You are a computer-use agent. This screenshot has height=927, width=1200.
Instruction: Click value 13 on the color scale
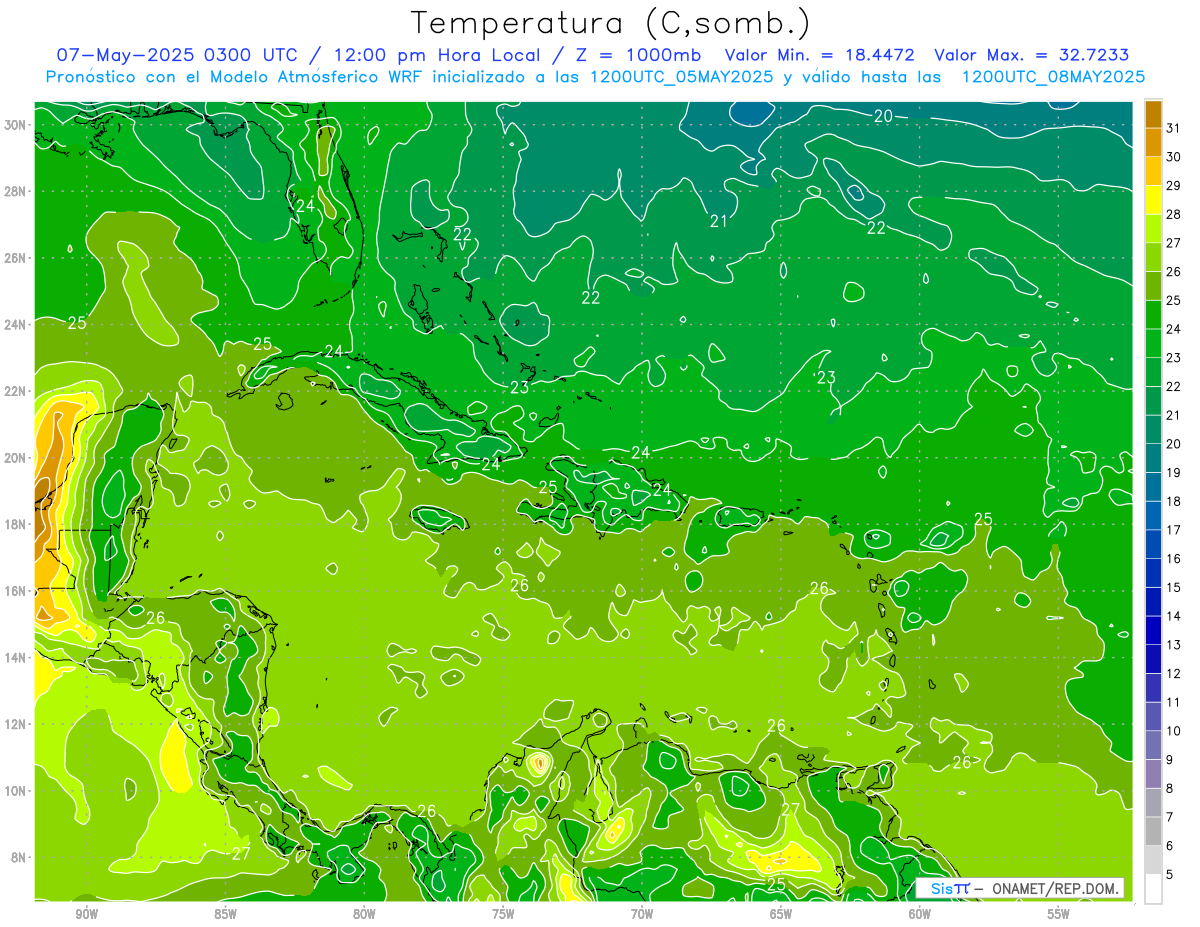[1174, 645]
